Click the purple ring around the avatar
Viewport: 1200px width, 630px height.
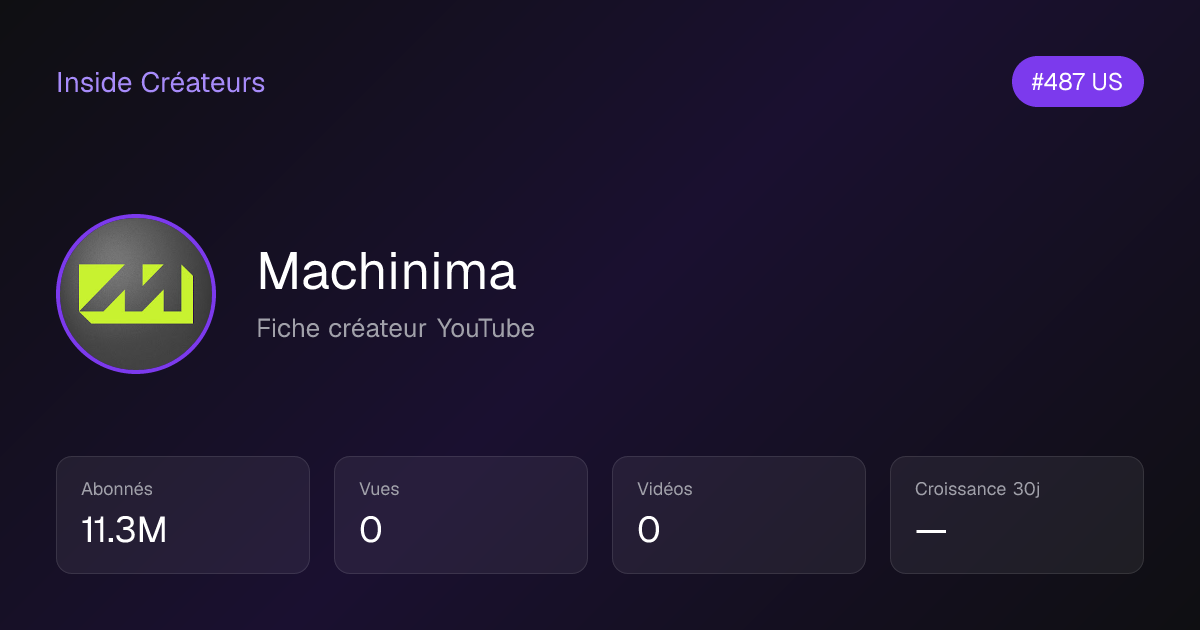[136, 216]
